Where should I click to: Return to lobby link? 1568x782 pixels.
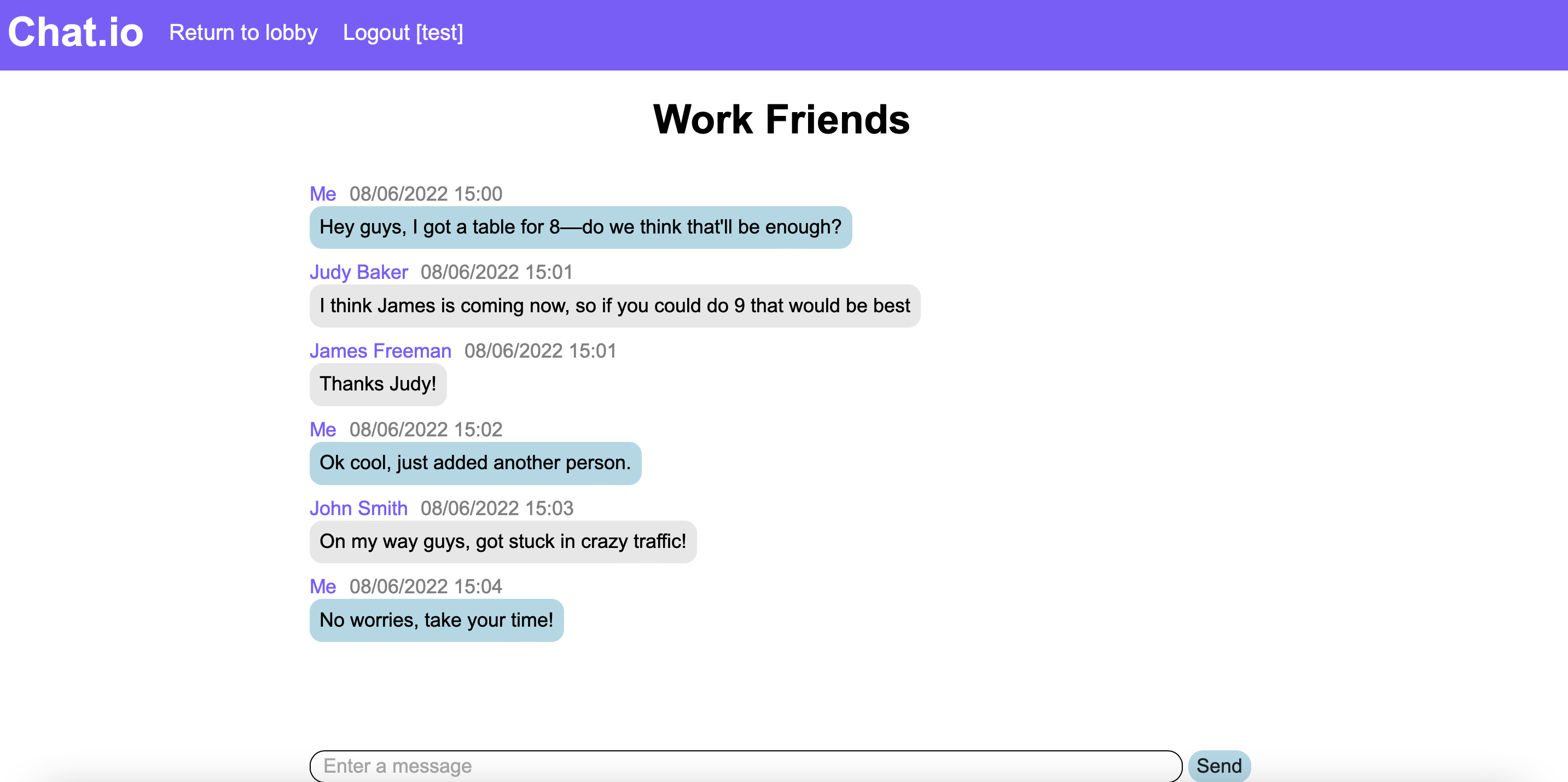pos(243,32)
